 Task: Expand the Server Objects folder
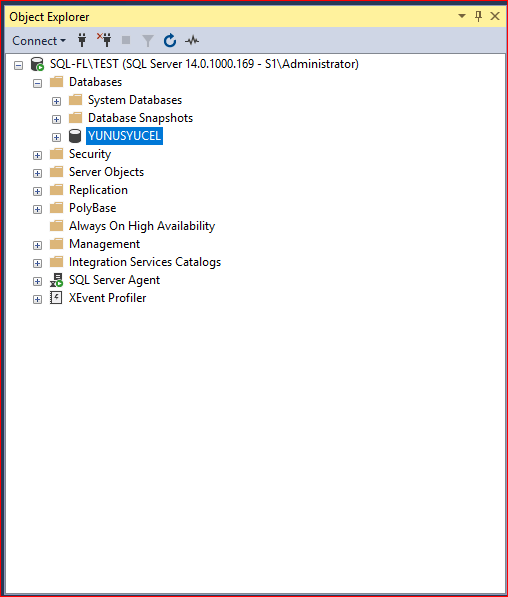click(x=37, y=173)
